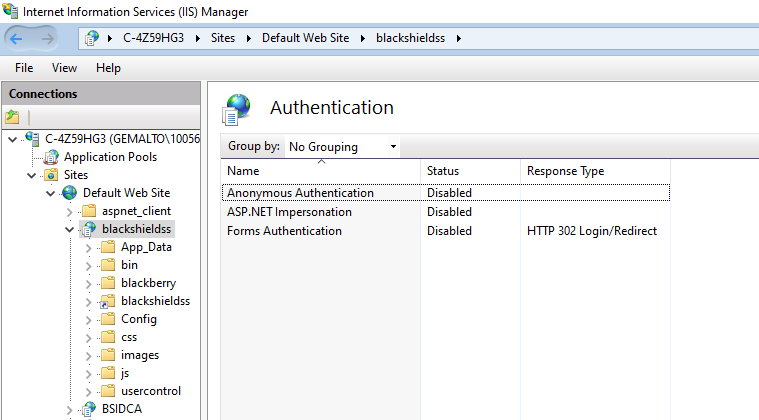This screenshot has width=759, height=420.
Task: Select Application Pools in the tree
Action: [x=110, y=157]
